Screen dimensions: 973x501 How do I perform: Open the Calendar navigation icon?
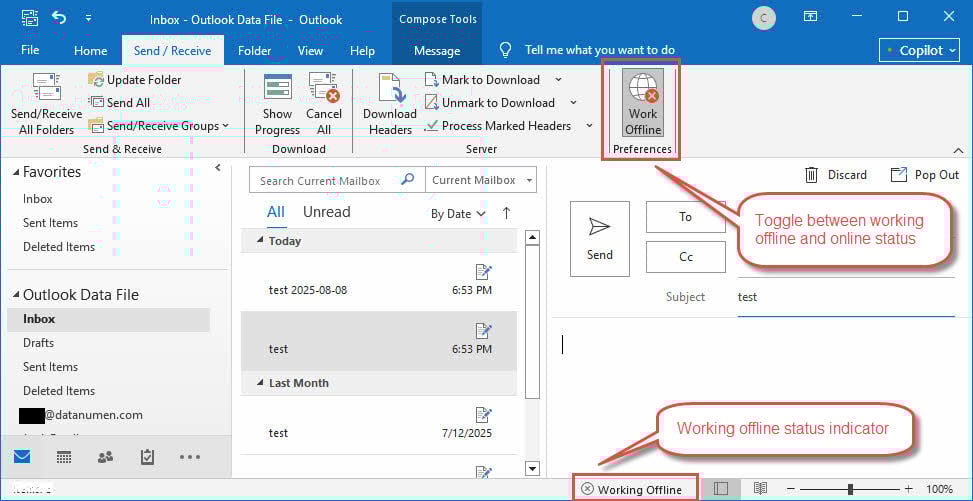tap(63, 457)
